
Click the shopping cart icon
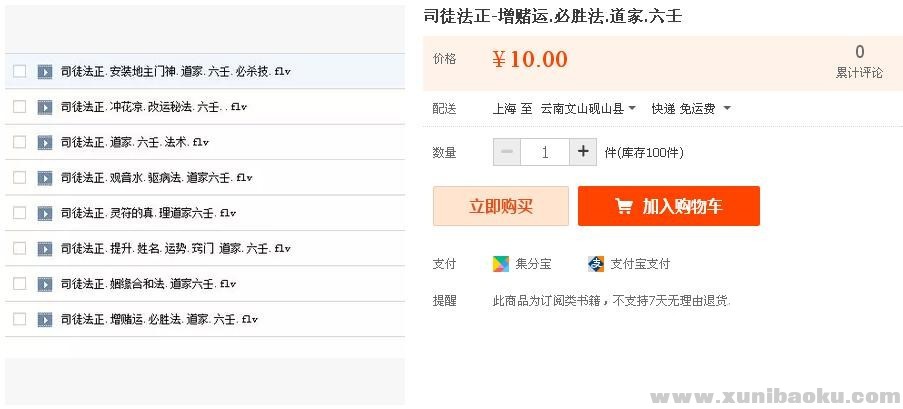coord(623,206)
